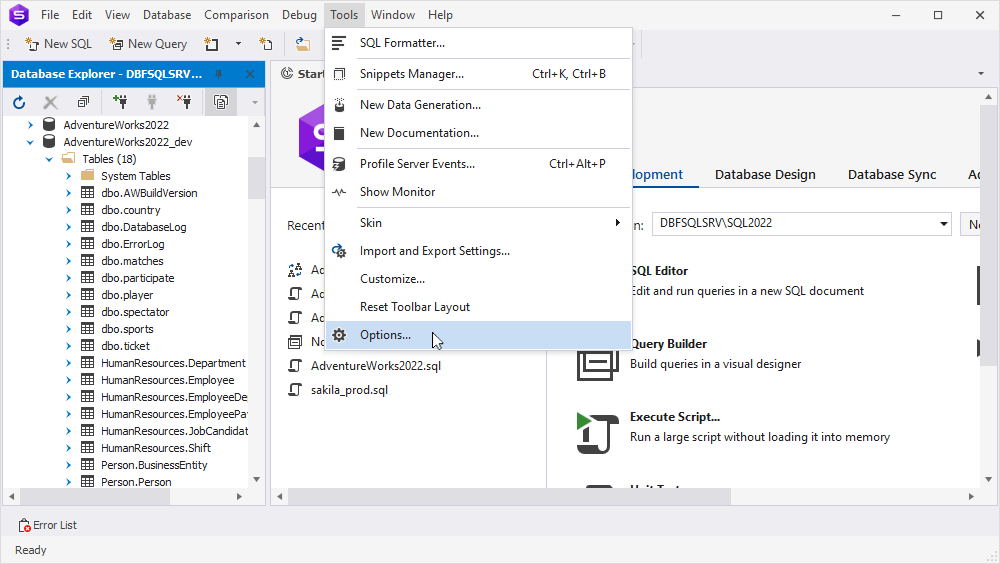This screenshot has height=564, width=1000.
Task: Toggle the highlighted explorer toolbar copy icon
Action: [221, 102]
